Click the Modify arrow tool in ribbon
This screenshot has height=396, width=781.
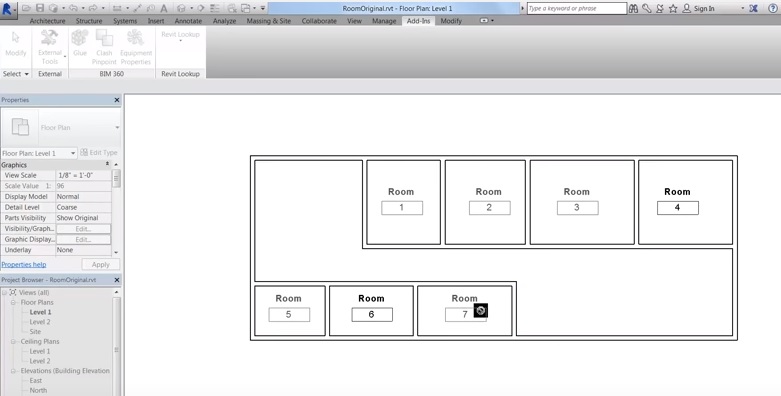coord(15,44)
